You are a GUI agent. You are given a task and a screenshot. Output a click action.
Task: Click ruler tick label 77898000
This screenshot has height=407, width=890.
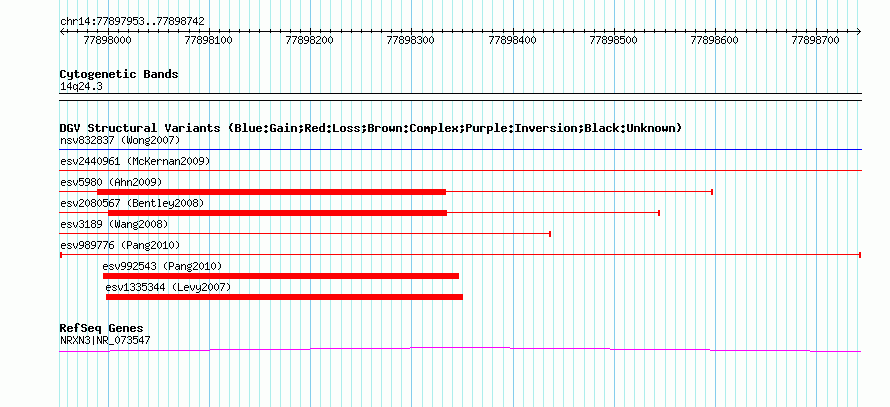click(107, 40)
